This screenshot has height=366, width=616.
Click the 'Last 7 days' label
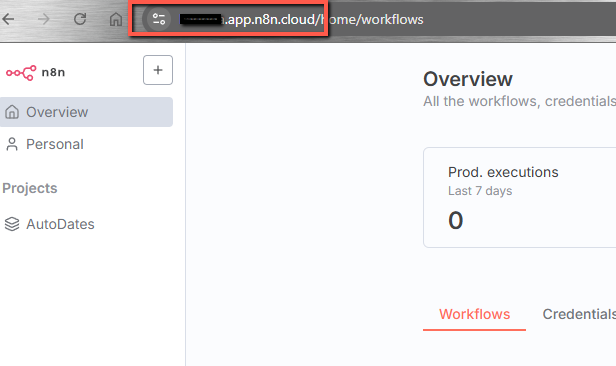click(480, 191)
